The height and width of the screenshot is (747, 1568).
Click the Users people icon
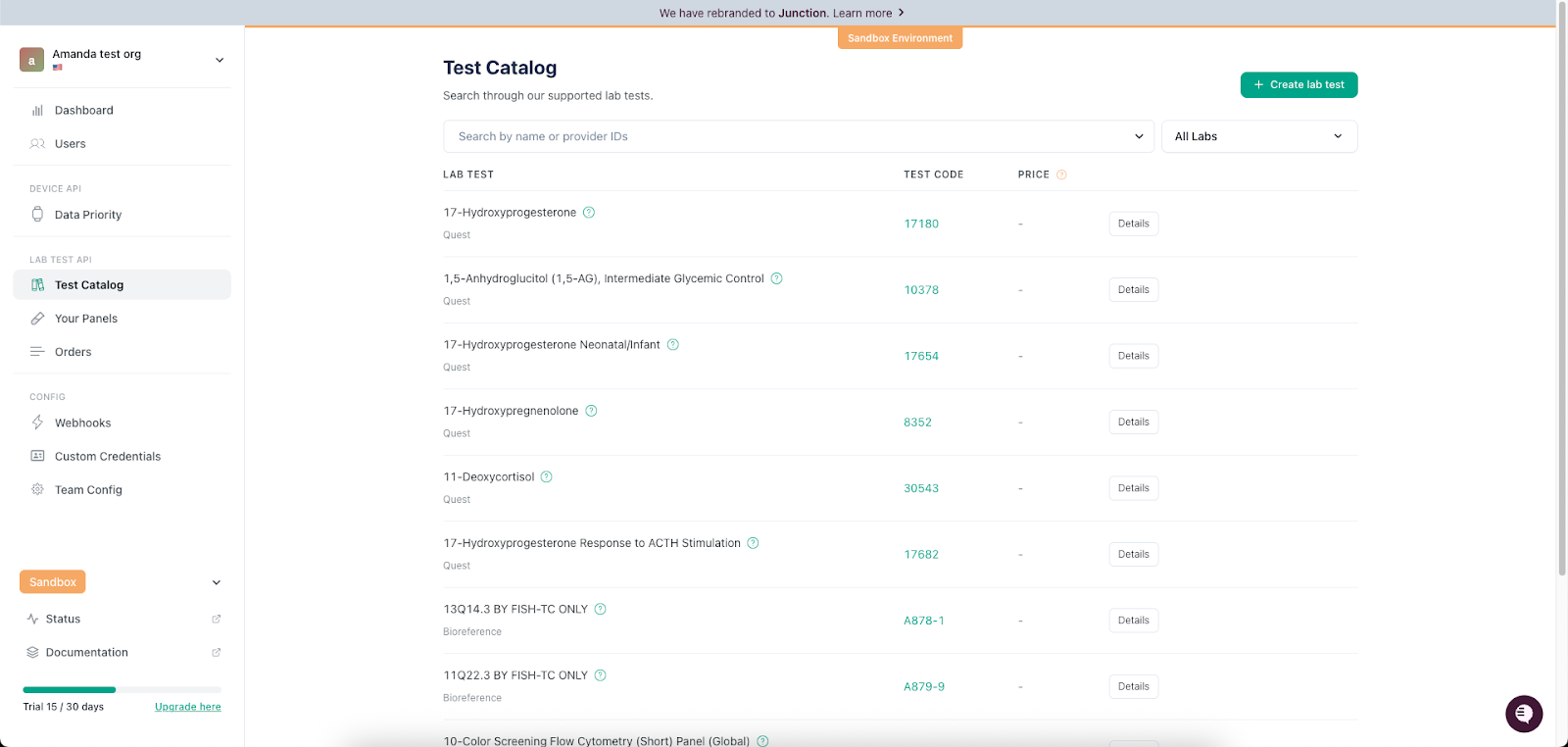click(x=37, y=144)
